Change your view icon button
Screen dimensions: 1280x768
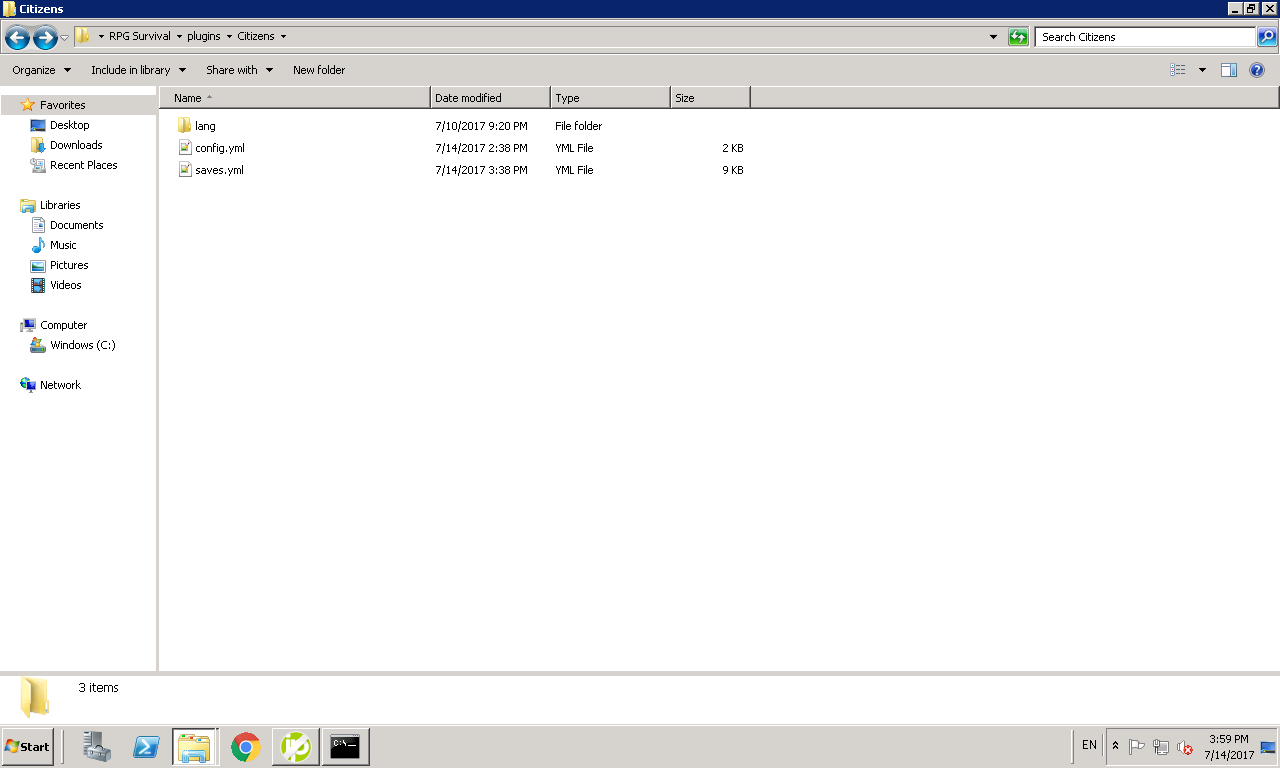coord(1178,70)
